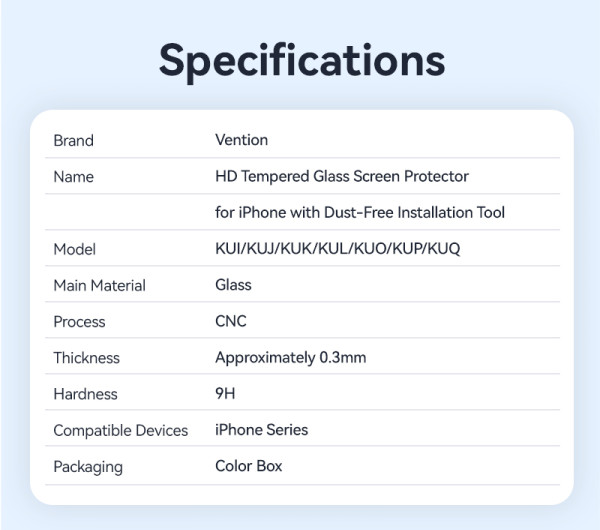The image size is (600, 530).
Task: Select the 9H hardness value
Action: pyautogui.click(x=225, y=393)
